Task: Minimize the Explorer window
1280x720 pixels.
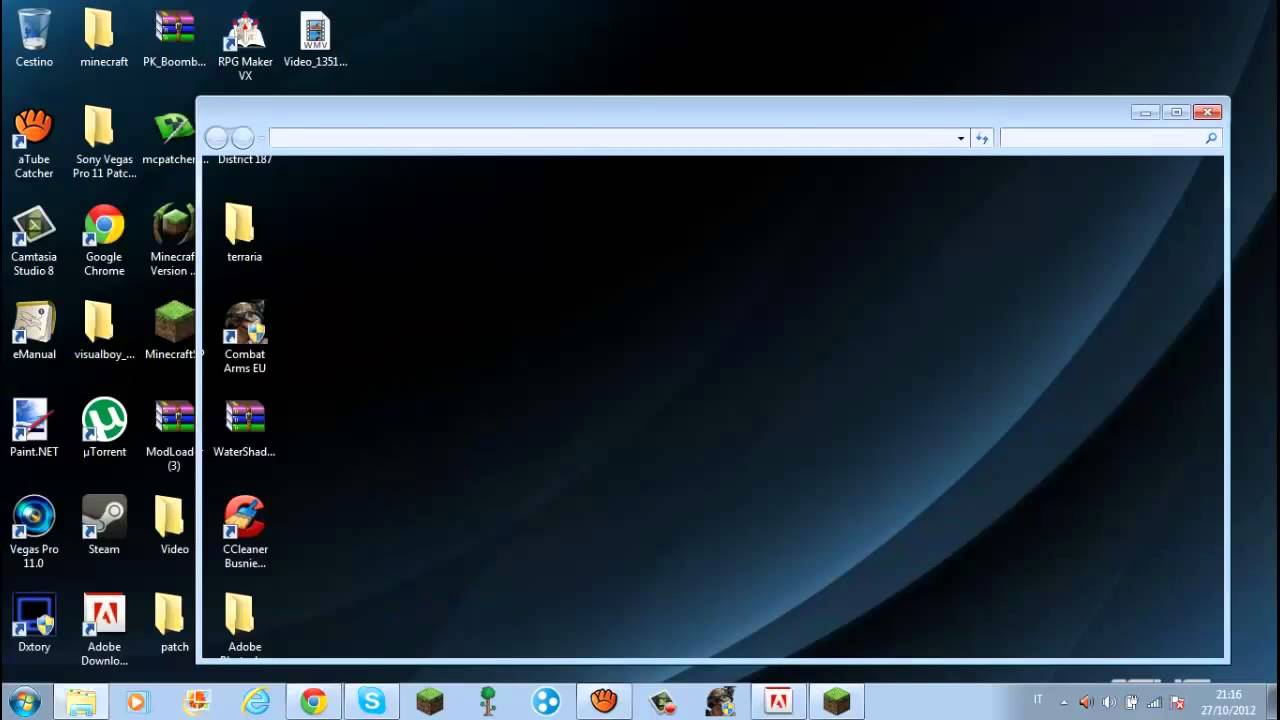Action: pos(1146,112)
